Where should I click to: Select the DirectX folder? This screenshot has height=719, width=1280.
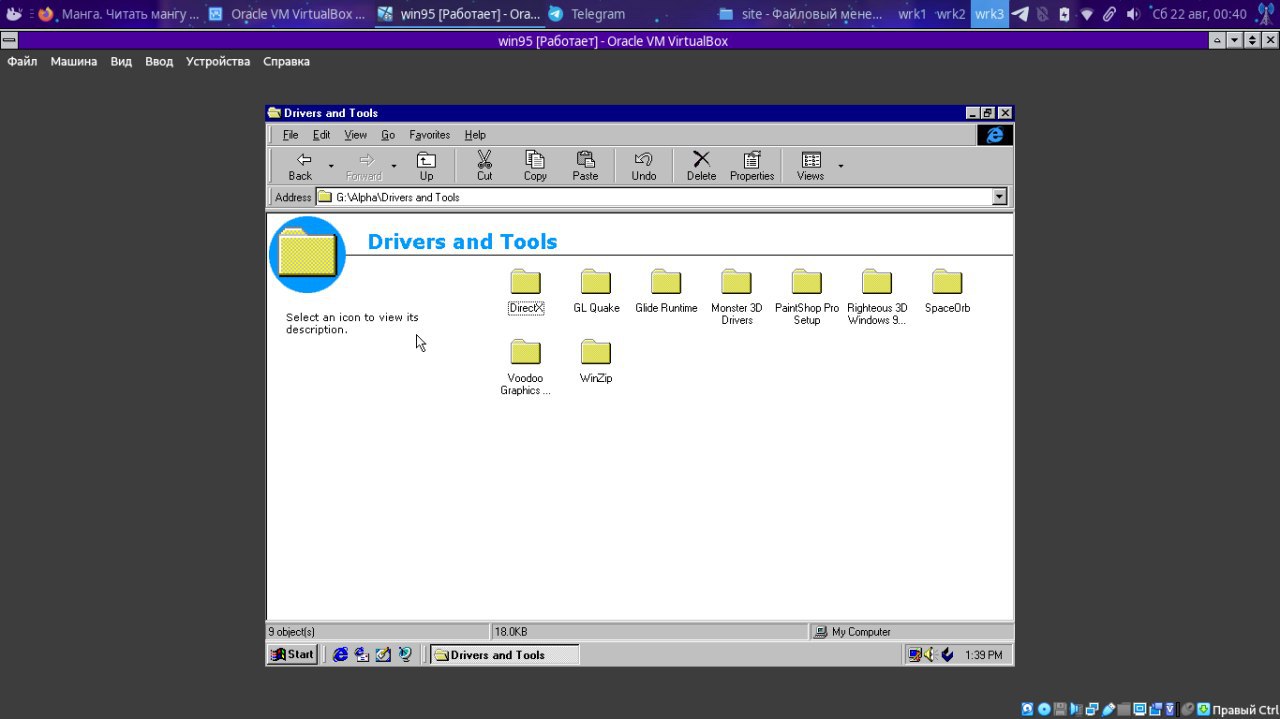point(525,291)
